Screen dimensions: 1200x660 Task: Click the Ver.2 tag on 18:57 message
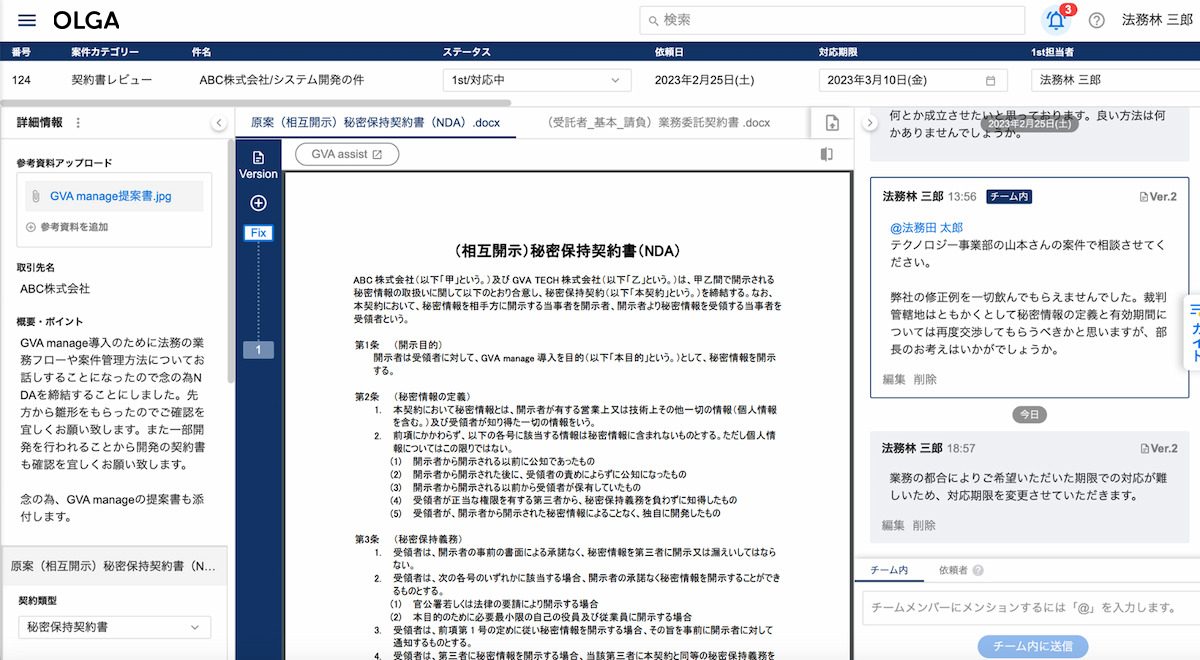pyautogui.click(x=1159, y=448)
